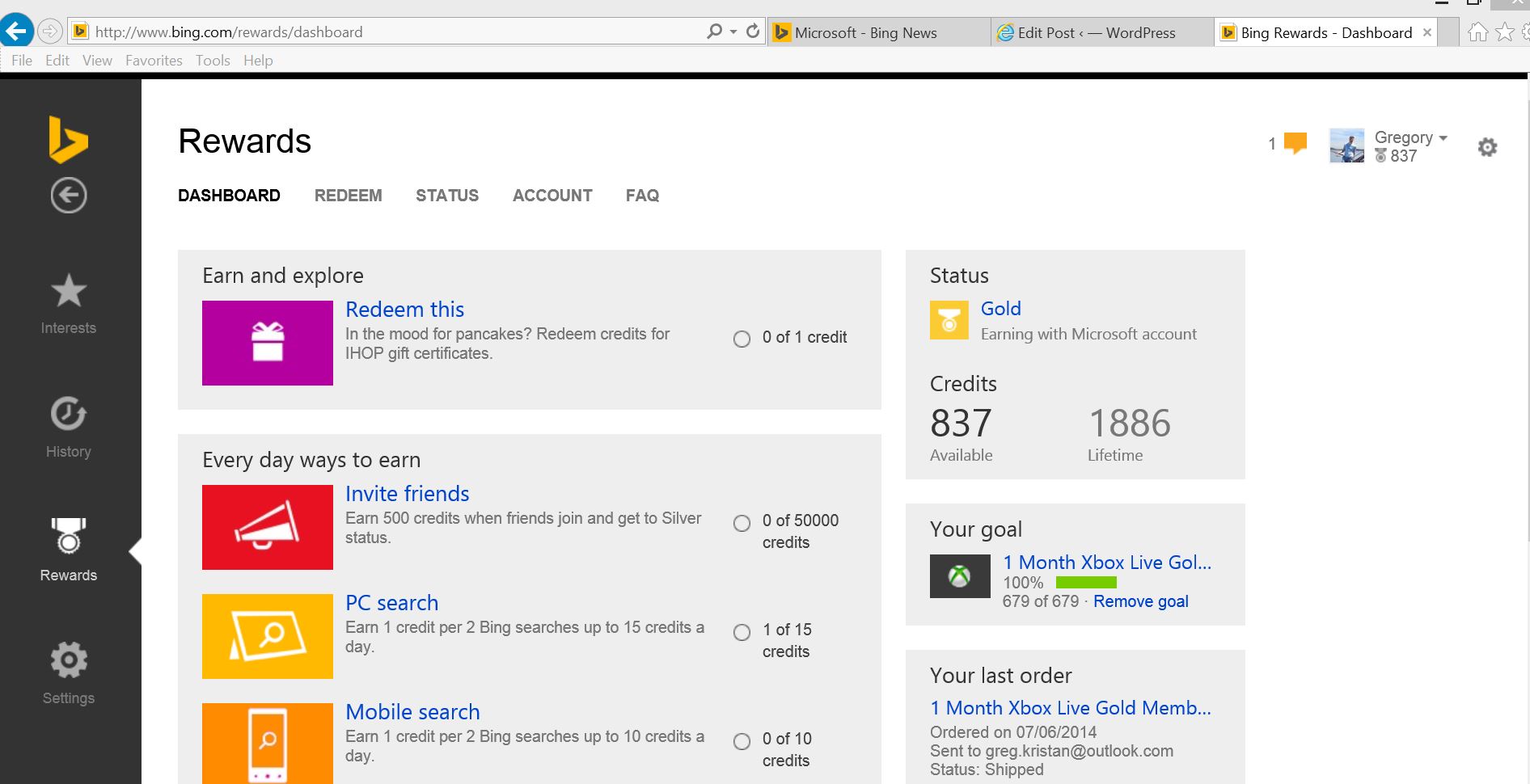Screen dimensions: 1530x784
Task: Click the 1886 Lifetime credits number
Action: click(1130, 423)
